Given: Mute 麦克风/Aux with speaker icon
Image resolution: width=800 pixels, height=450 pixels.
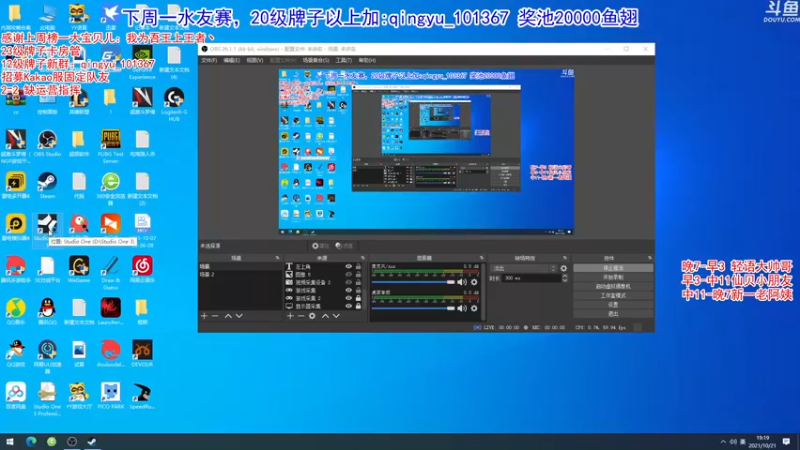Looking at the screenshot, I should point(462,282).
